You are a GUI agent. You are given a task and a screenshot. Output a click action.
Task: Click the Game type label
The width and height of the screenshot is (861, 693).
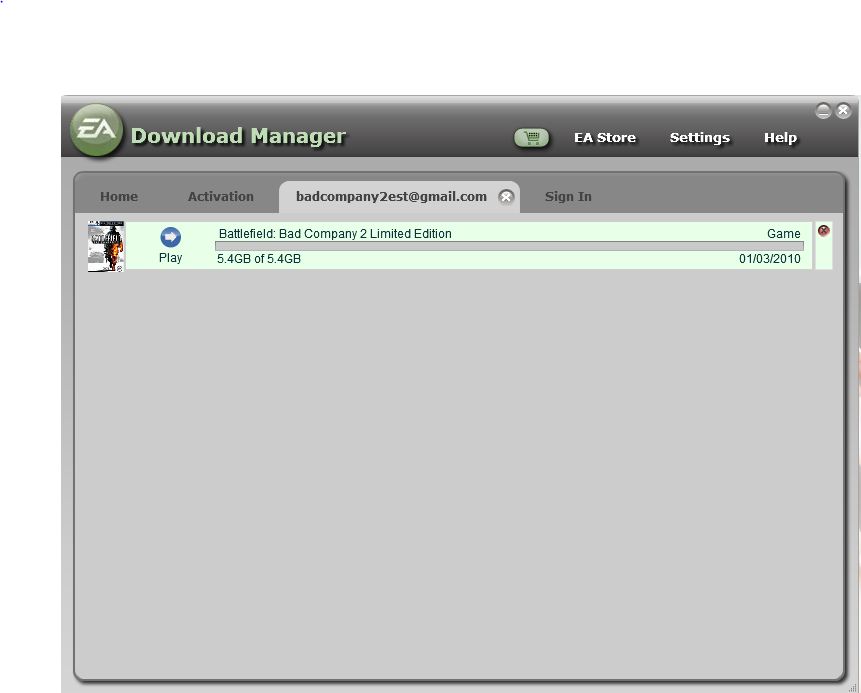[x=784, y=234]
